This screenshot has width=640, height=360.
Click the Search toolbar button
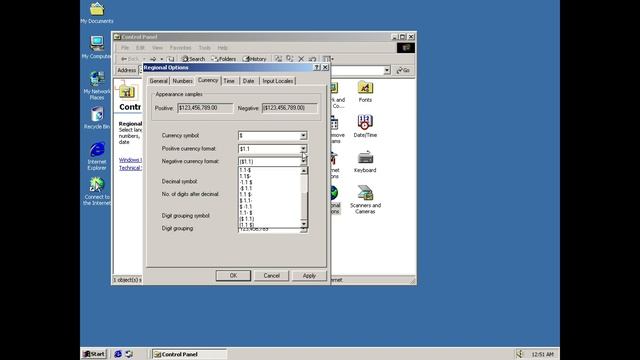click(x=193, y=59)
